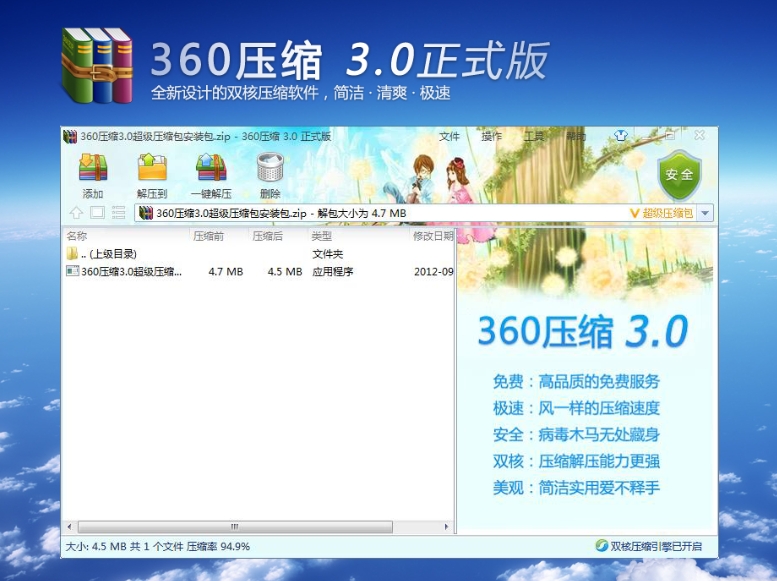The width and height of the screenshot is (777, 581).
Task: Sort by the 名称 column header
Action: [77, 236]
